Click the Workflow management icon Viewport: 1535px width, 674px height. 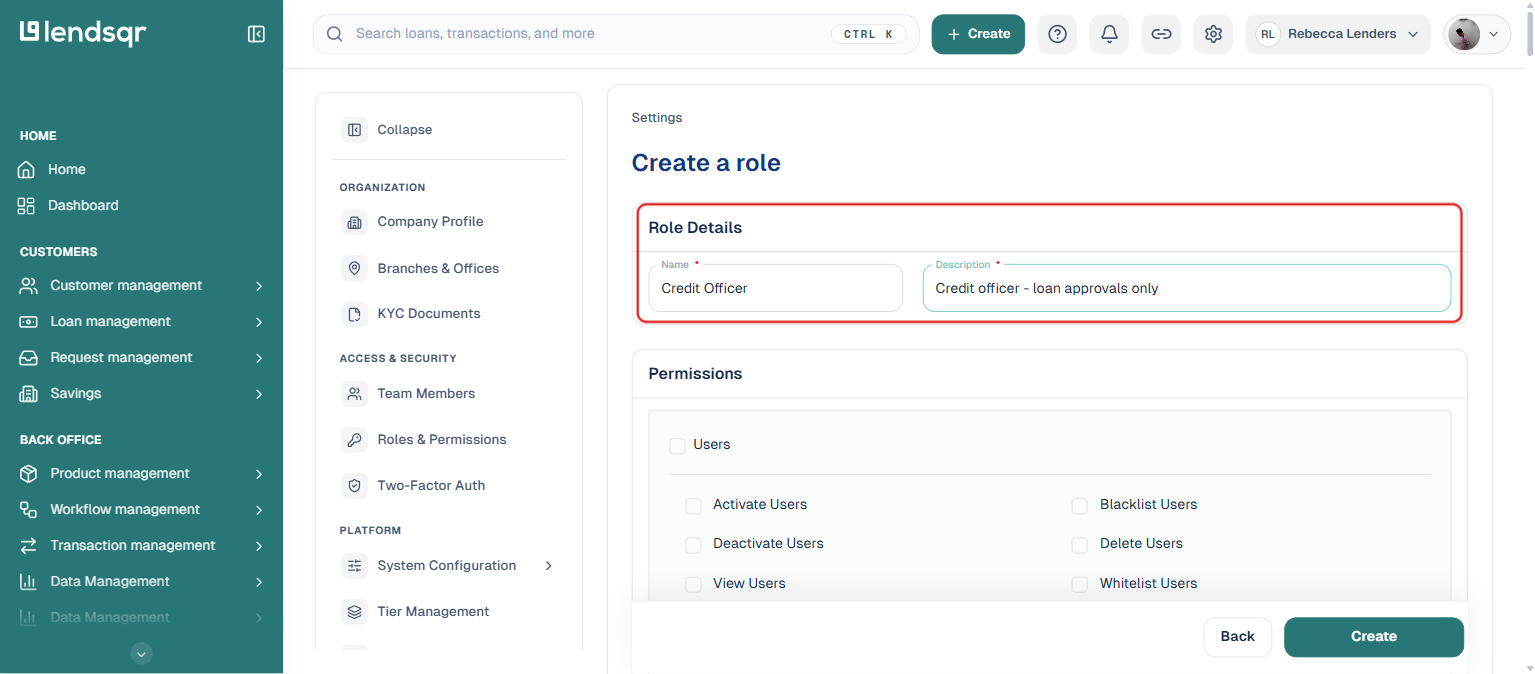[29, 509]
